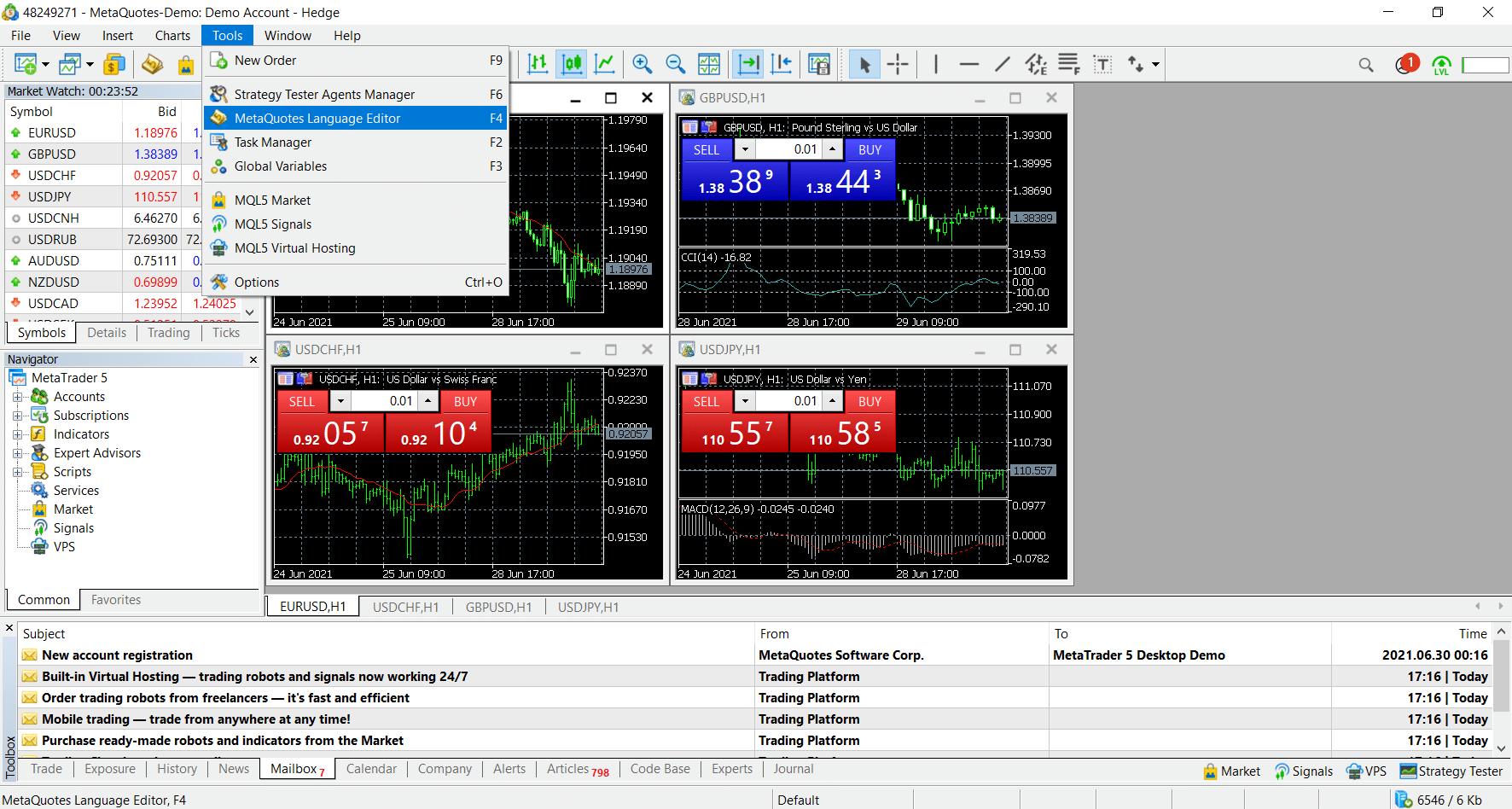Click the New Chart toolbar icon
Viewport: 1512px width, 809px height.
point(26,64)
